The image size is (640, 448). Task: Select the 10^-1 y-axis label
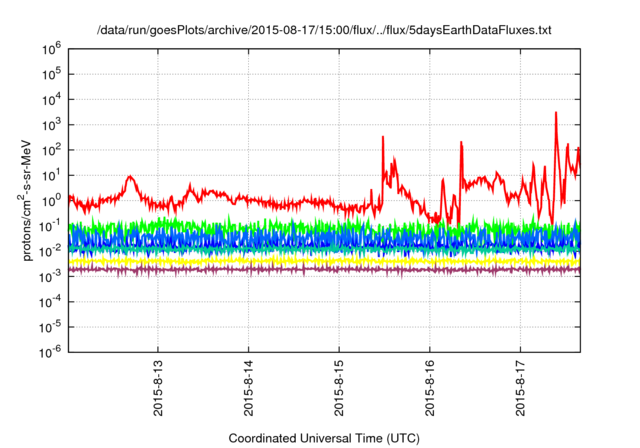pos(50,226)
